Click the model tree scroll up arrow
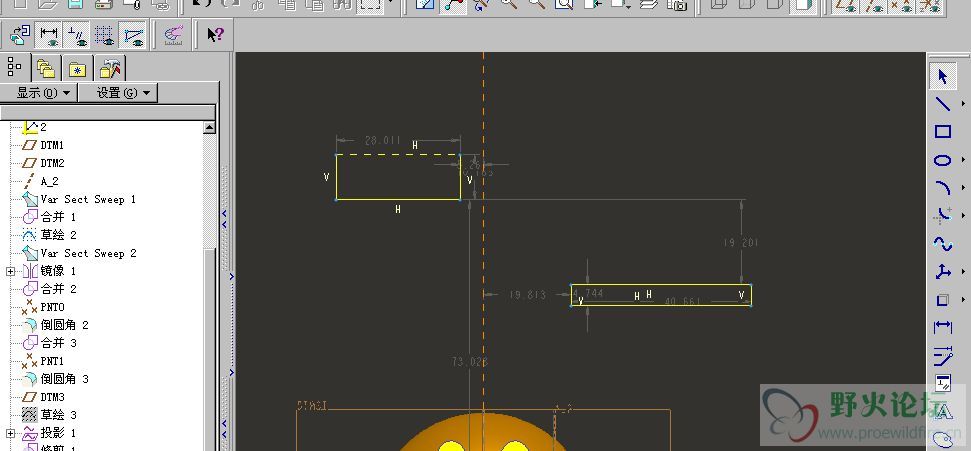This screenshot has width=971, height=451. (x=209, y=128)
